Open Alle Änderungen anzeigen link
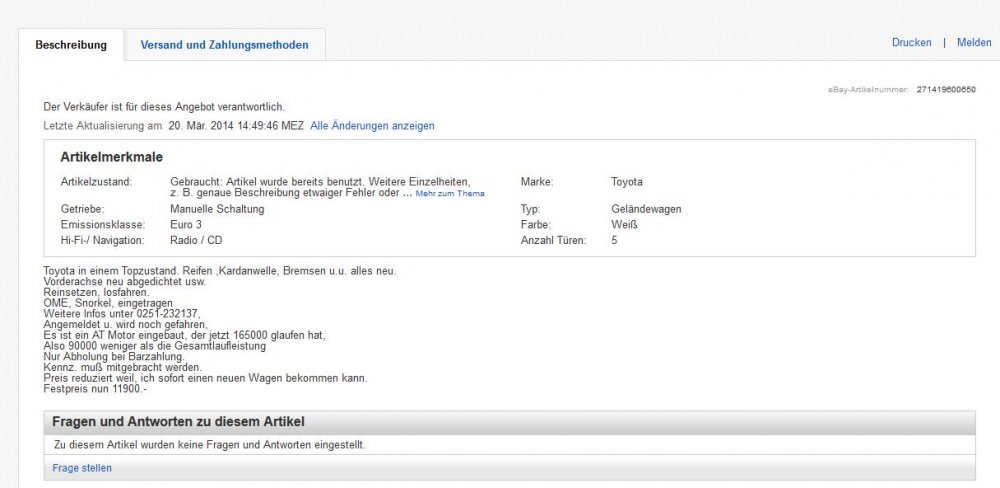Image resolution: width=1000 pixels, height=488 pixels. point(372,126)
